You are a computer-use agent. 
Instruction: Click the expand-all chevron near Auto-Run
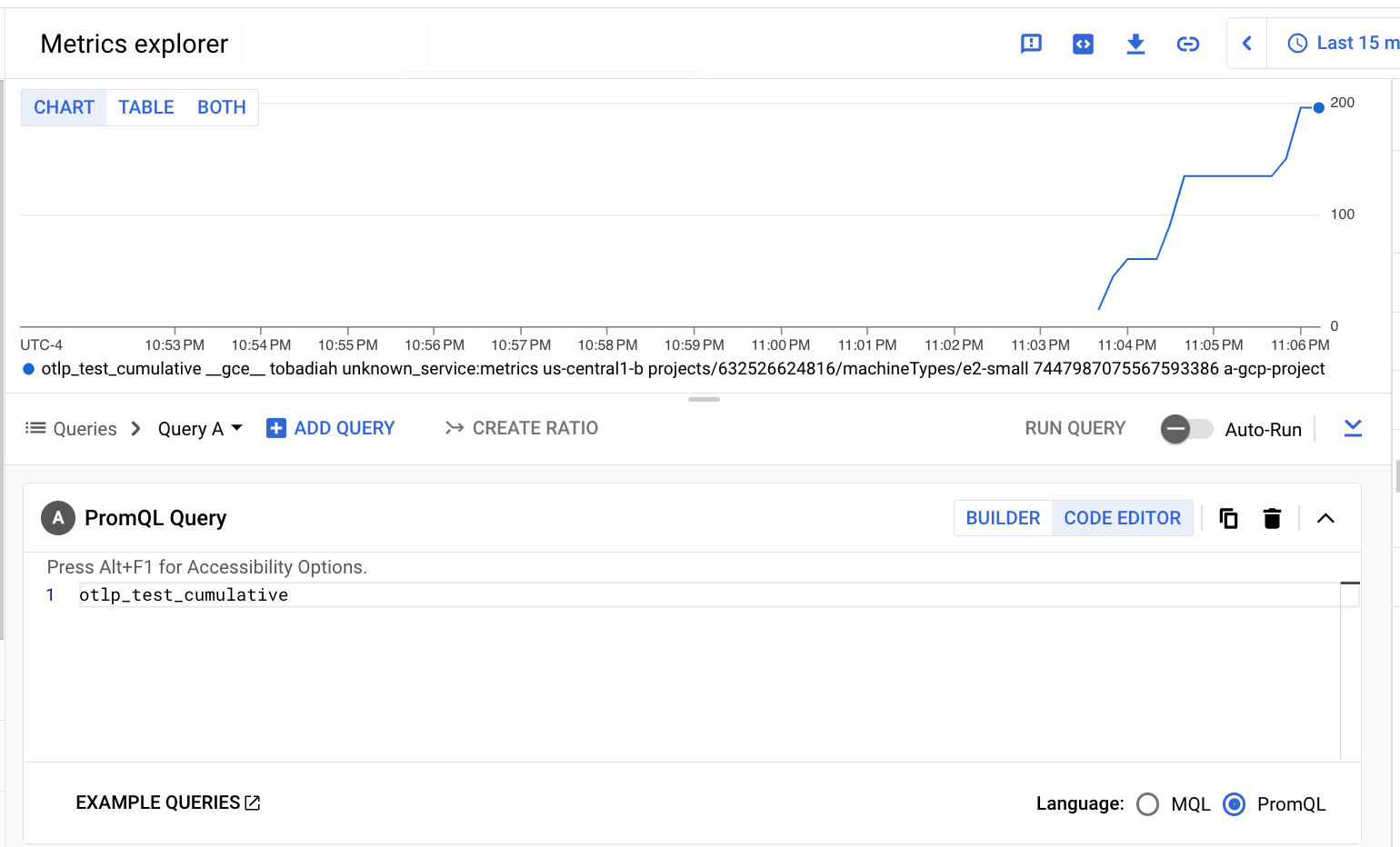click(x=1353, y=427)
